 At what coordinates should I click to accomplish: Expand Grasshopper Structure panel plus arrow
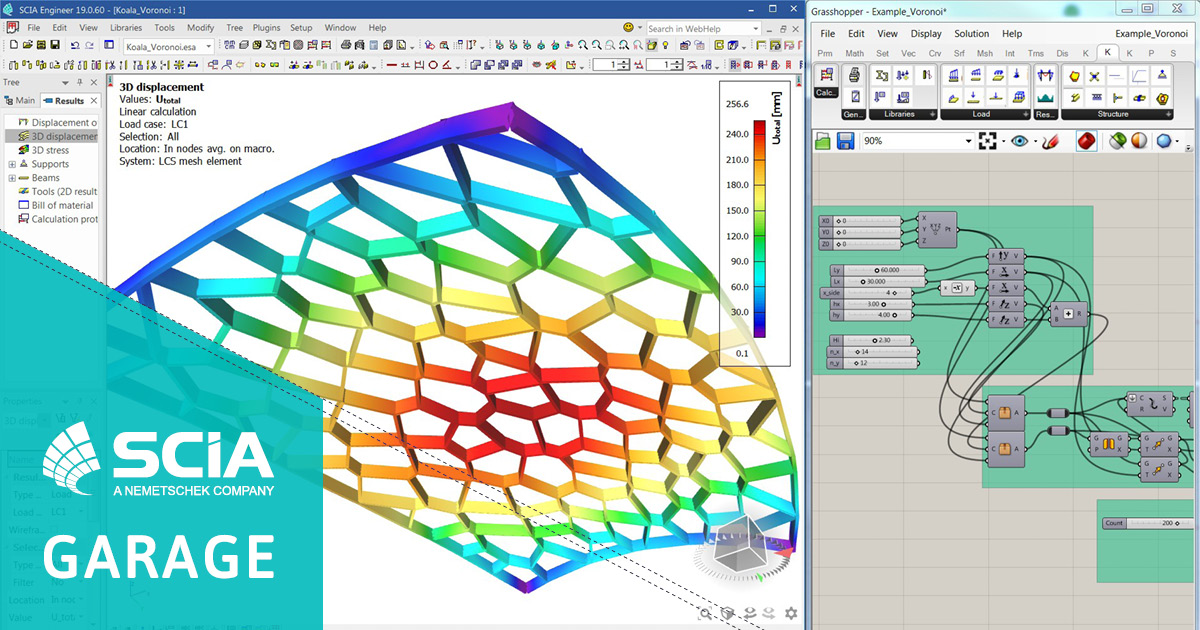coord(1167,114)
